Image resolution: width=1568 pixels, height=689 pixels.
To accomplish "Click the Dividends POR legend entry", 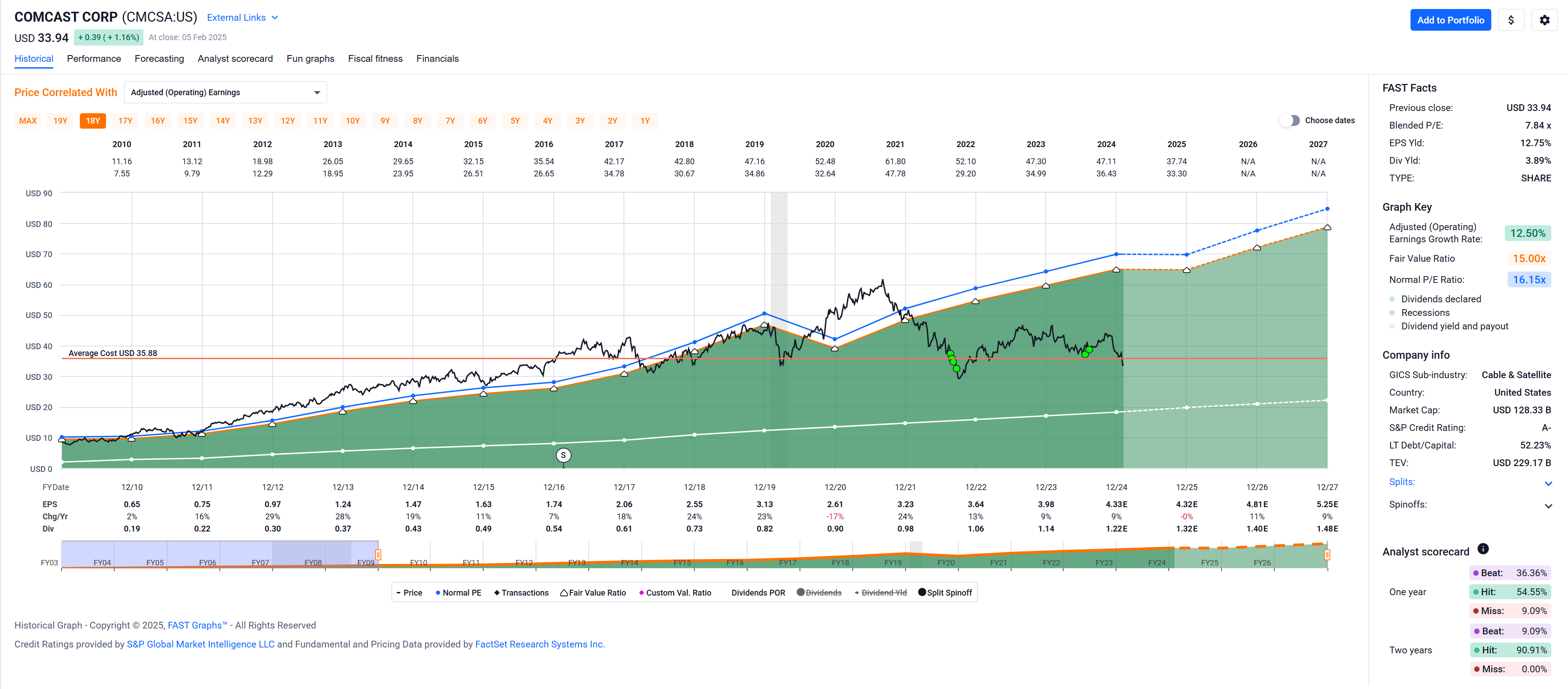I will (758, 593).
